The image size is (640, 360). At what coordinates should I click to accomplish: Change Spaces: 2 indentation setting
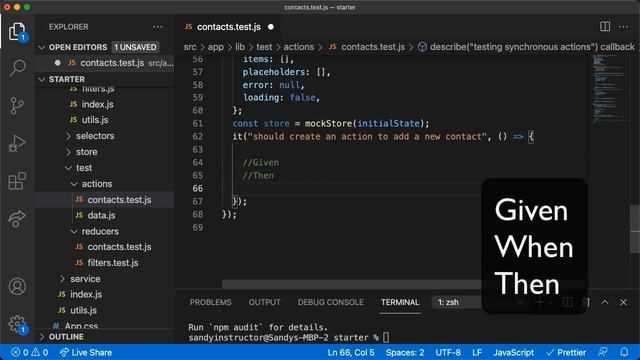(405, 352)
